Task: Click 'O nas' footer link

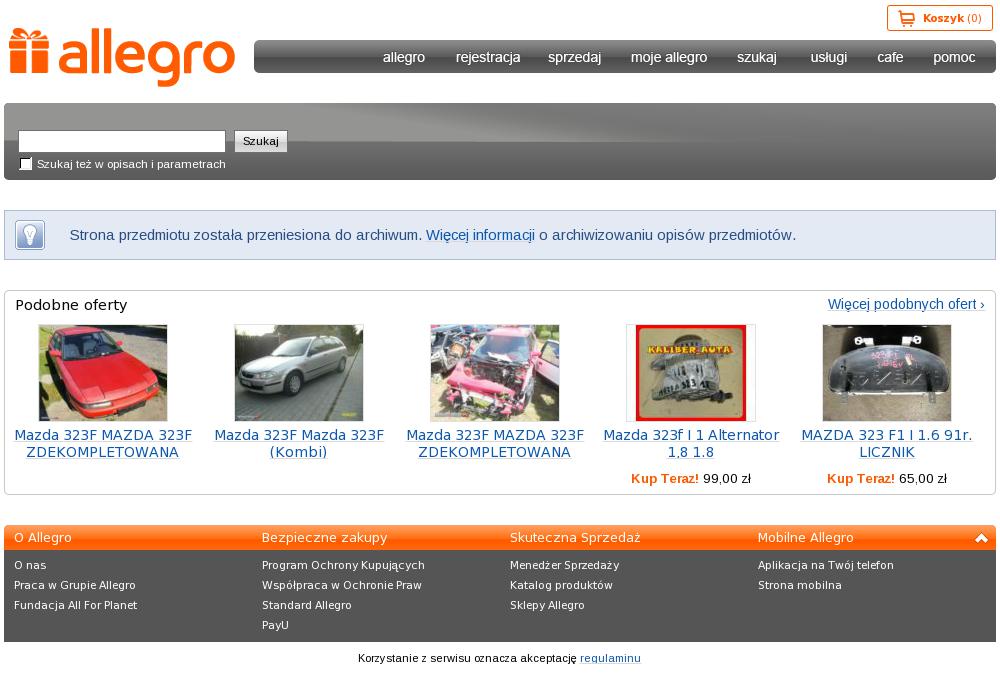Action: [30, 565]
